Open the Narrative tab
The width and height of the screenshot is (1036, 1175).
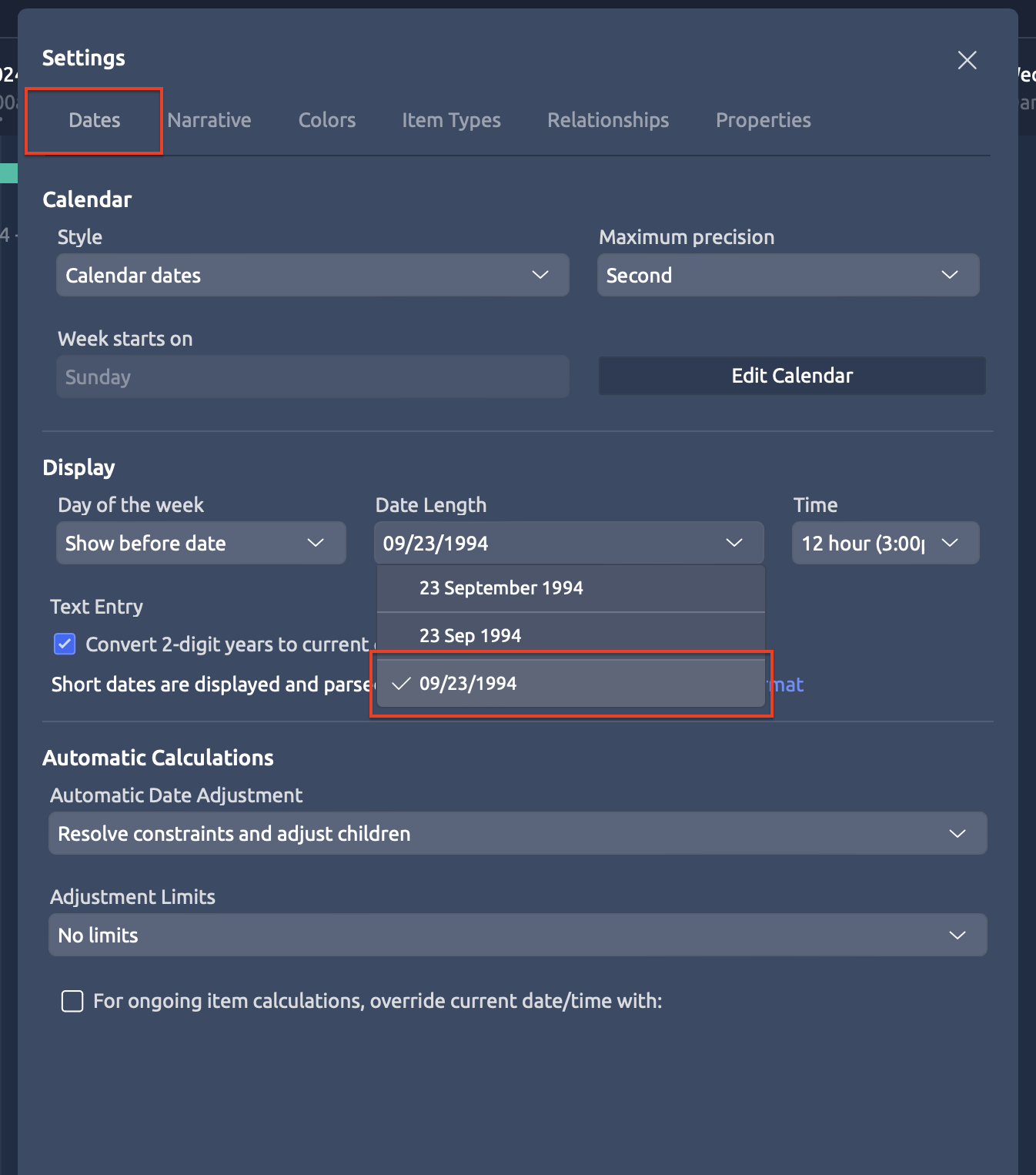(209, 120)
